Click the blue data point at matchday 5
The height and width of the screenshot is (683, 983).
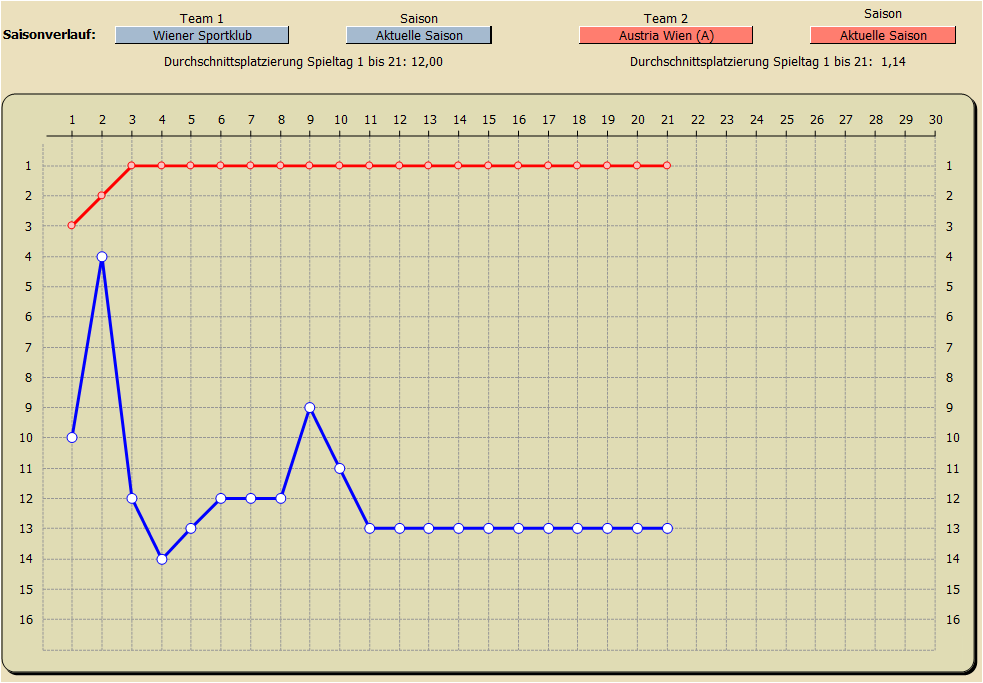191,528
